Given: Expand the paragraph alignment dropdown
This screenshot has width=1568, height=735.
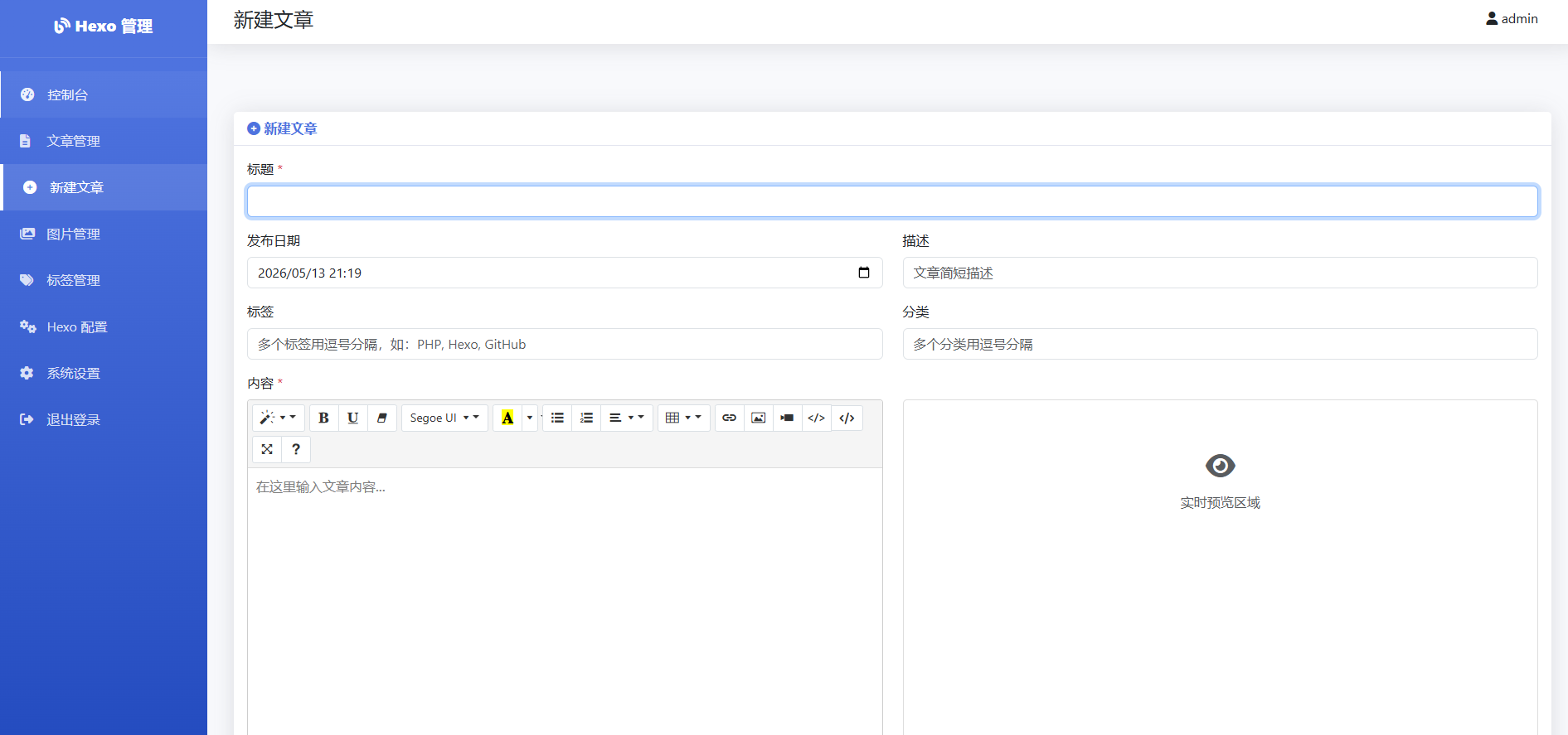Looking at the screenshot, I should point(627,418).
